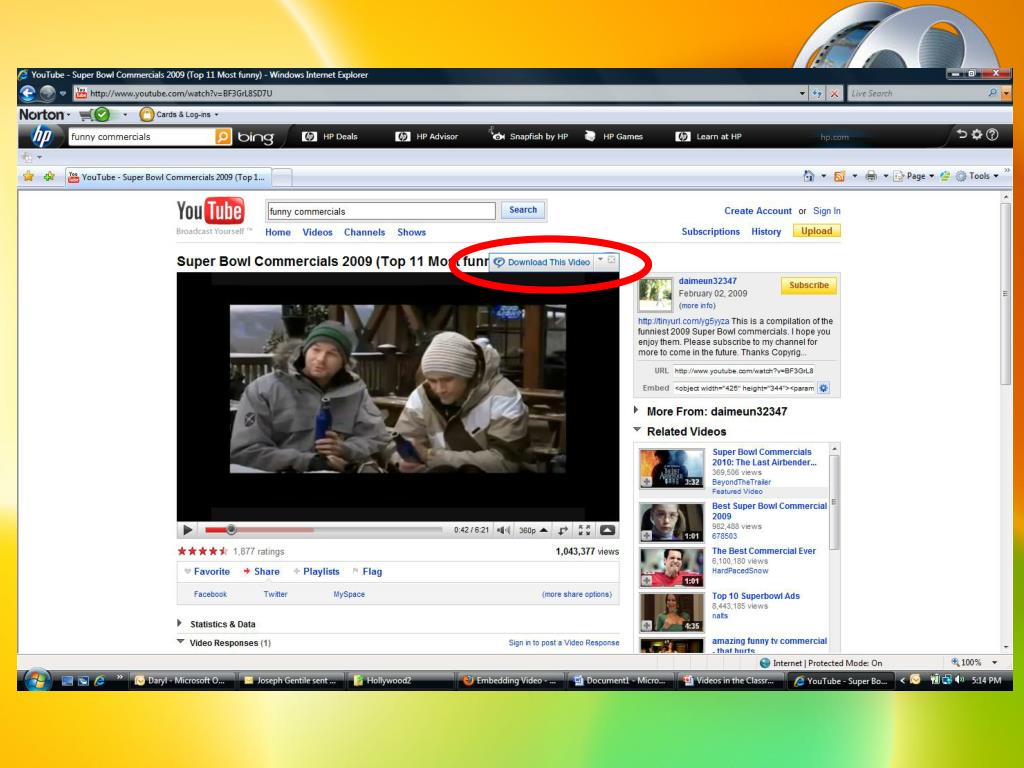Click the video progress seek bar

click(x=323, y=530)
